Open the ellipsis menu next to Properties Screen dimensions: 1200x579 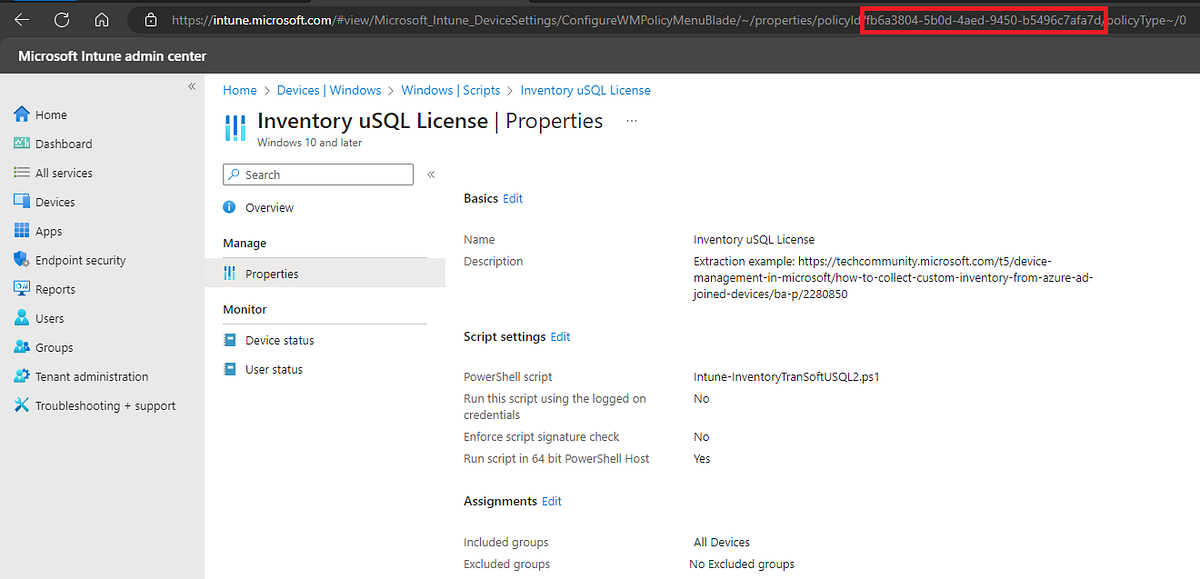[x=630, y=122]
